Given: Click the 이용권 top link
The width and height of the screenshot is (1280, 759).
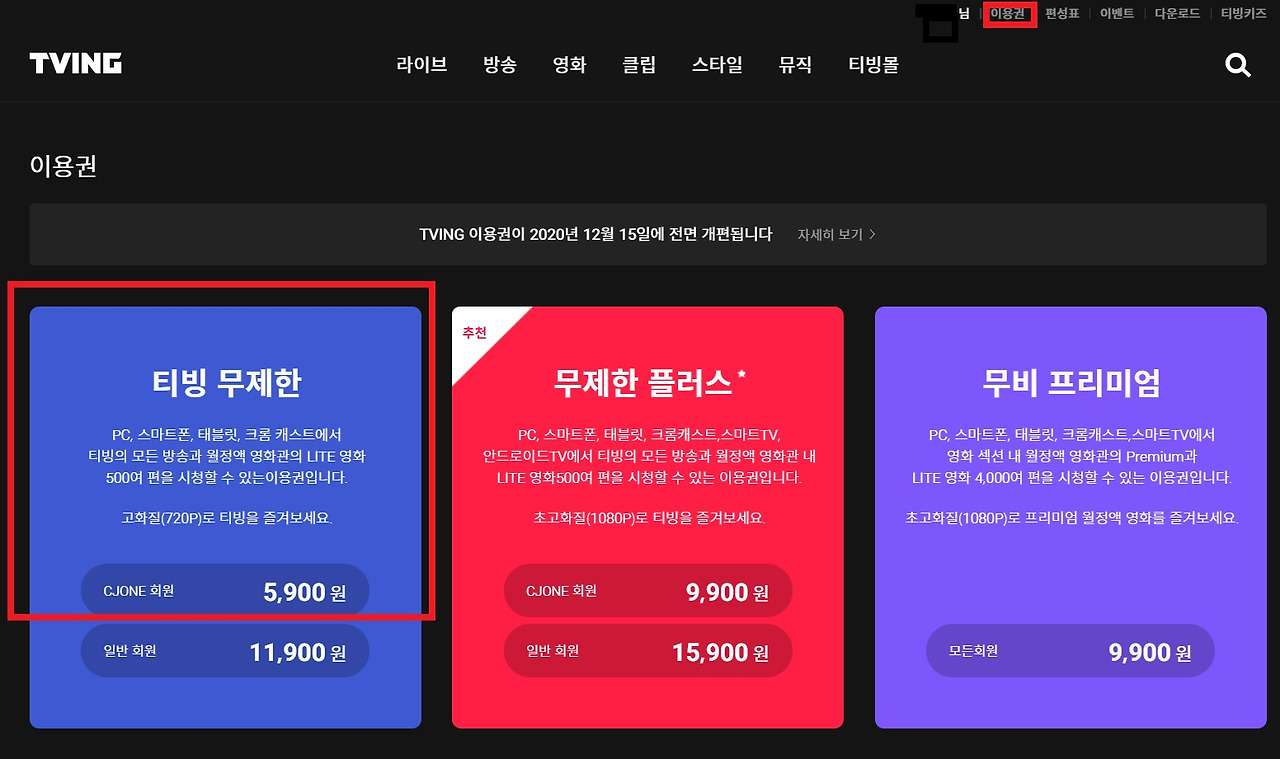Looking at the screenshot, I should coord(1008,14).
